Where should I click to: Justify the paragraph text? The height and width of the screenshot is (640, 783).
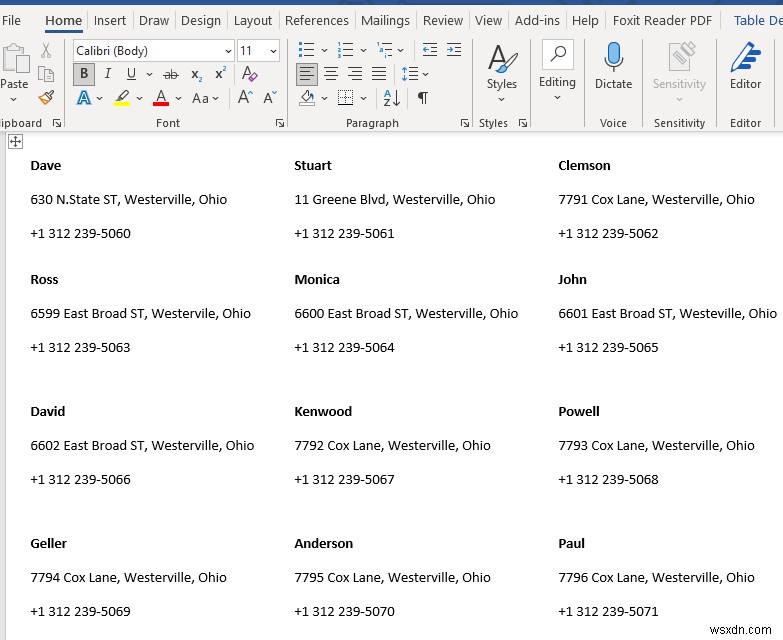(379, 74)
